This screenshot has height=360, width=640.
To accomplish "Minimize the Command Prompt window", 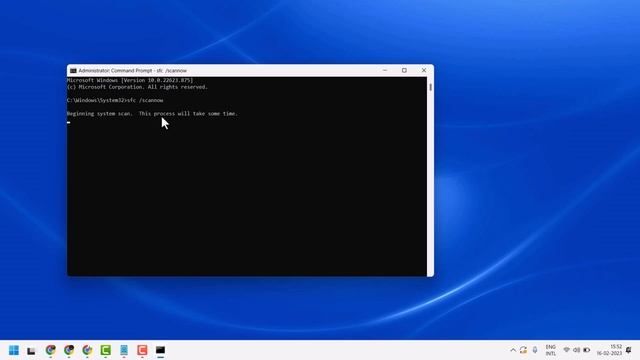I will coord(385,70).
